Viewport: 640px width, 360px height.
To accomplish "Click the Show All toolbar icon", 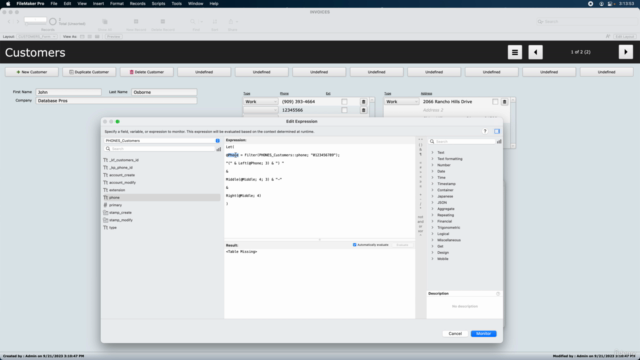I will 105,22.
